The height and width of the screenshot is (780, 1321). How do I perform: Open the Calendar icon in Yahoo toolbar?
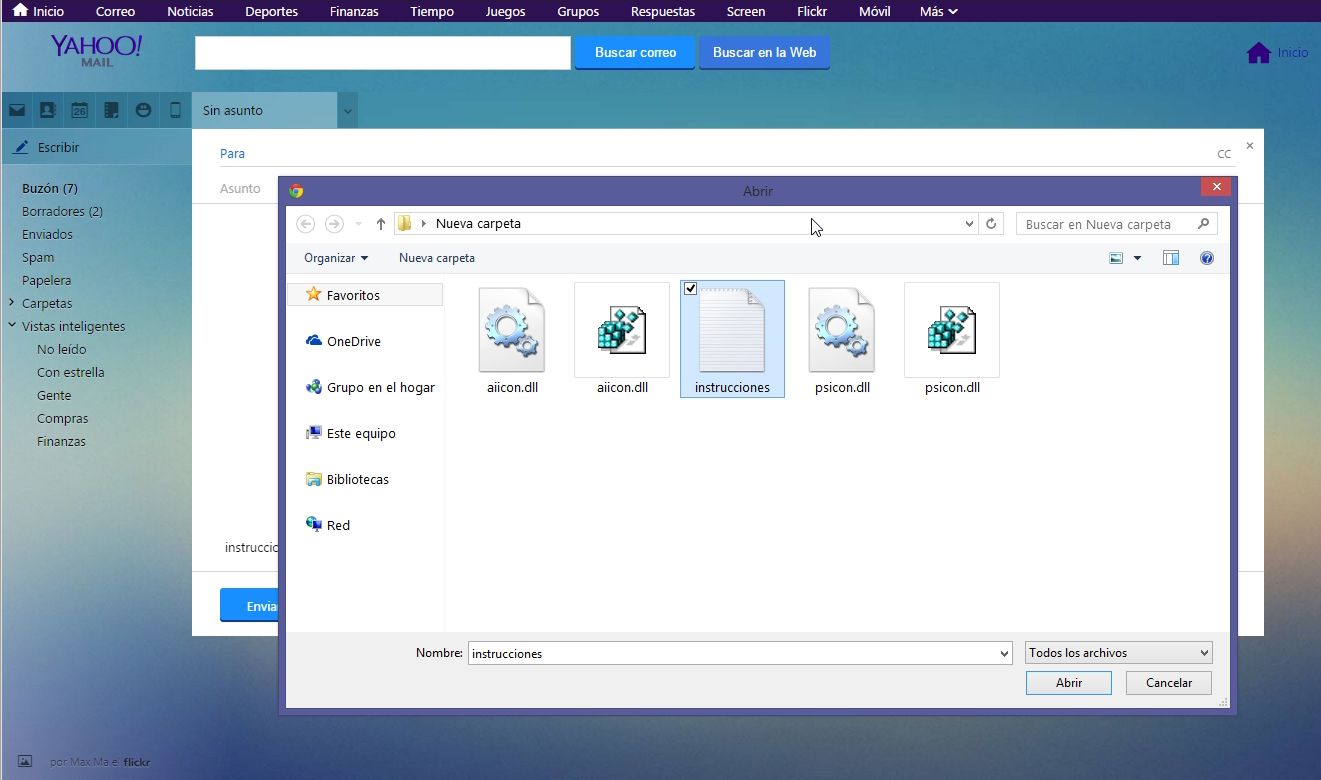point(79,110)
